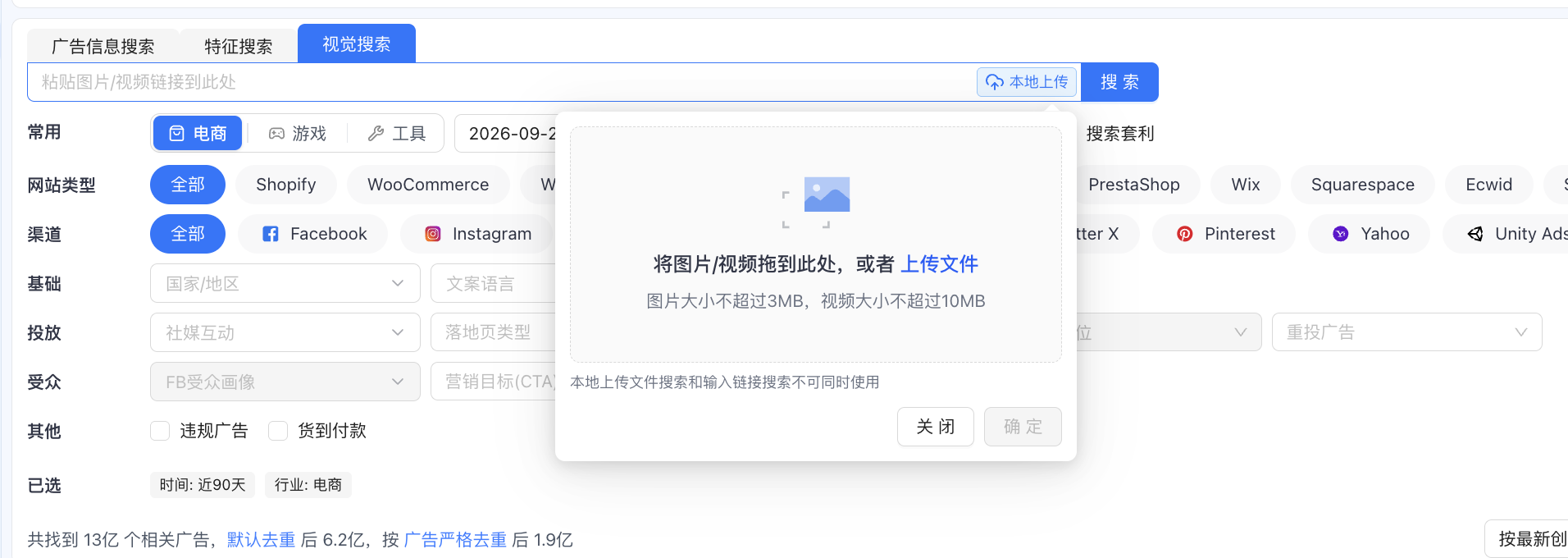
Task: Click the 广告严格去重 link
Action: (455, 540)
